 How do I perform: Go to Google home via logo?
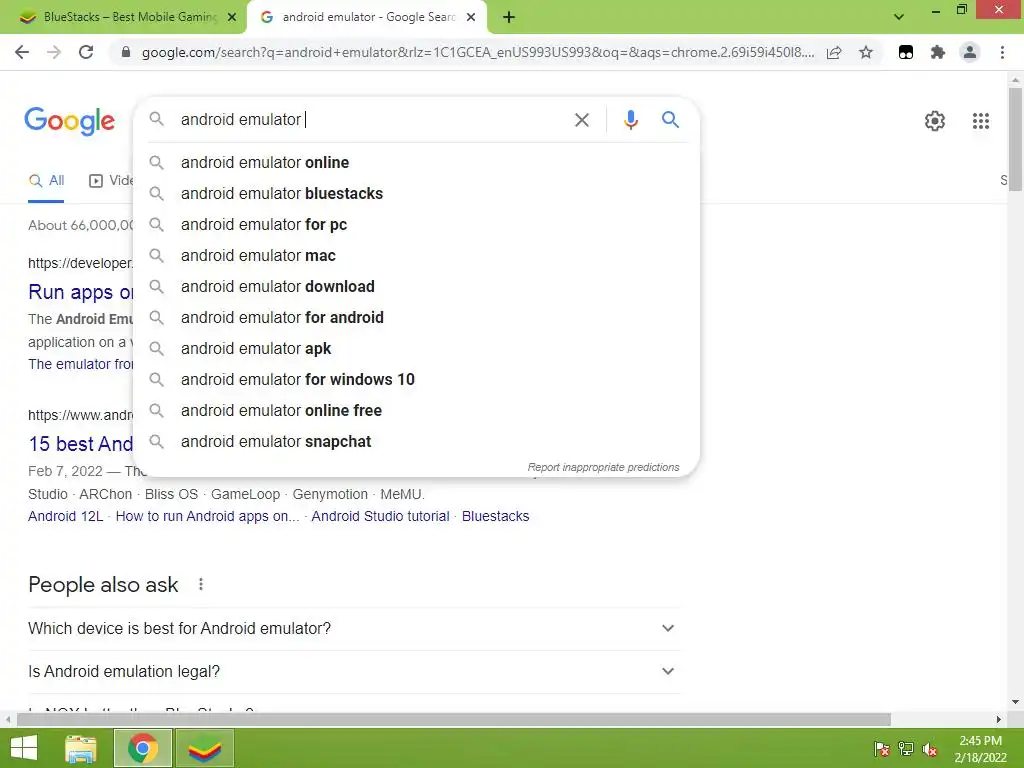69,121
